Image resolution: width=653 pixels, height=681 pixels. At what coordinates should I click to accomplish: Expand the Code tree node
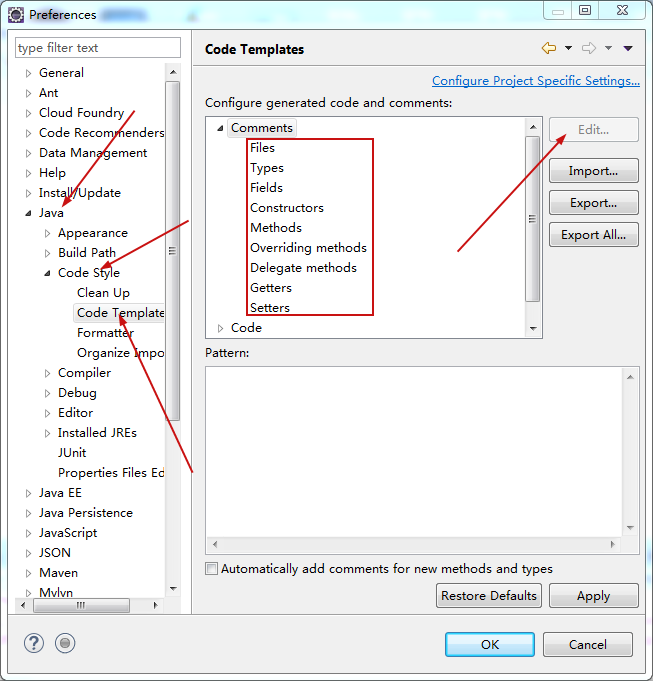click(221, 328)
